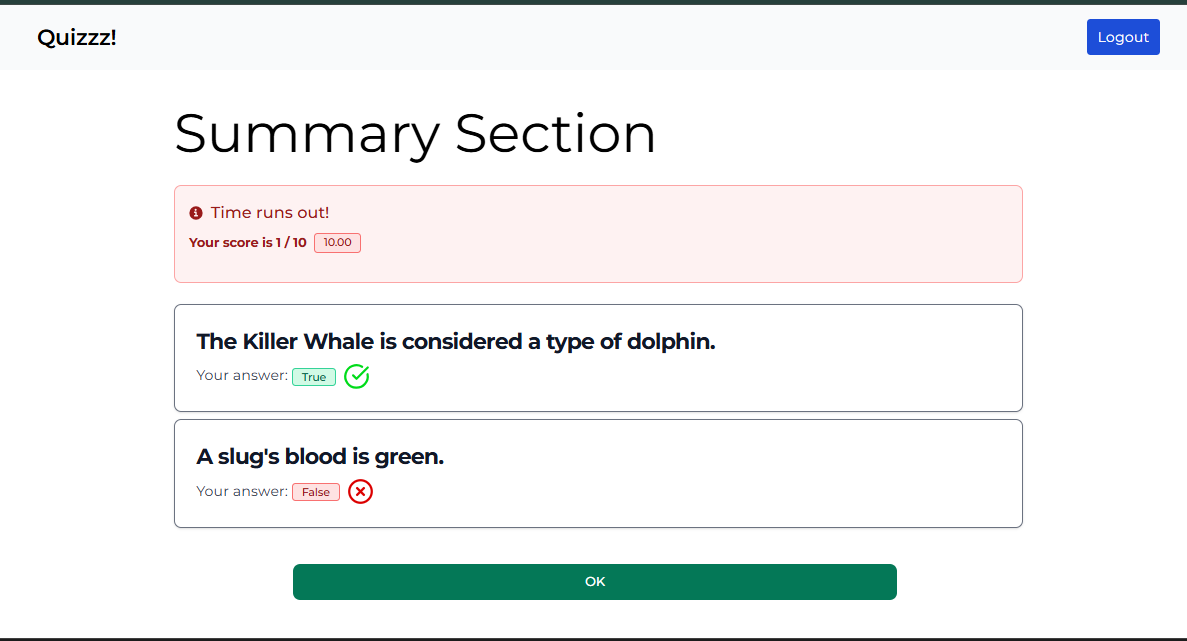Click the Summary Section heading

[415, 134]
